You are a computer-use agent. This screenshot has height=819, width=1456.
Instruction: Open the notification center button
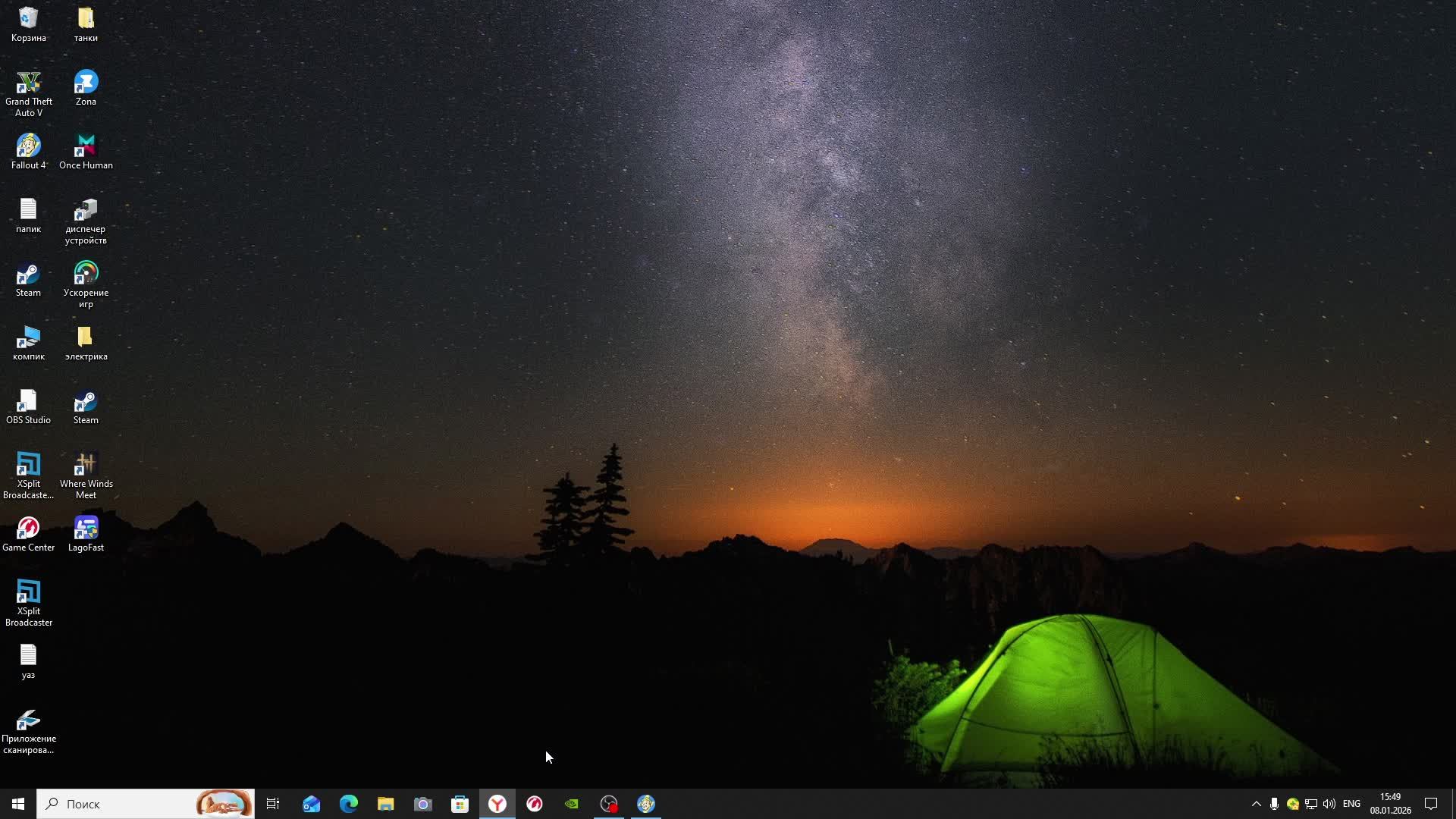tap(1431, 804)
